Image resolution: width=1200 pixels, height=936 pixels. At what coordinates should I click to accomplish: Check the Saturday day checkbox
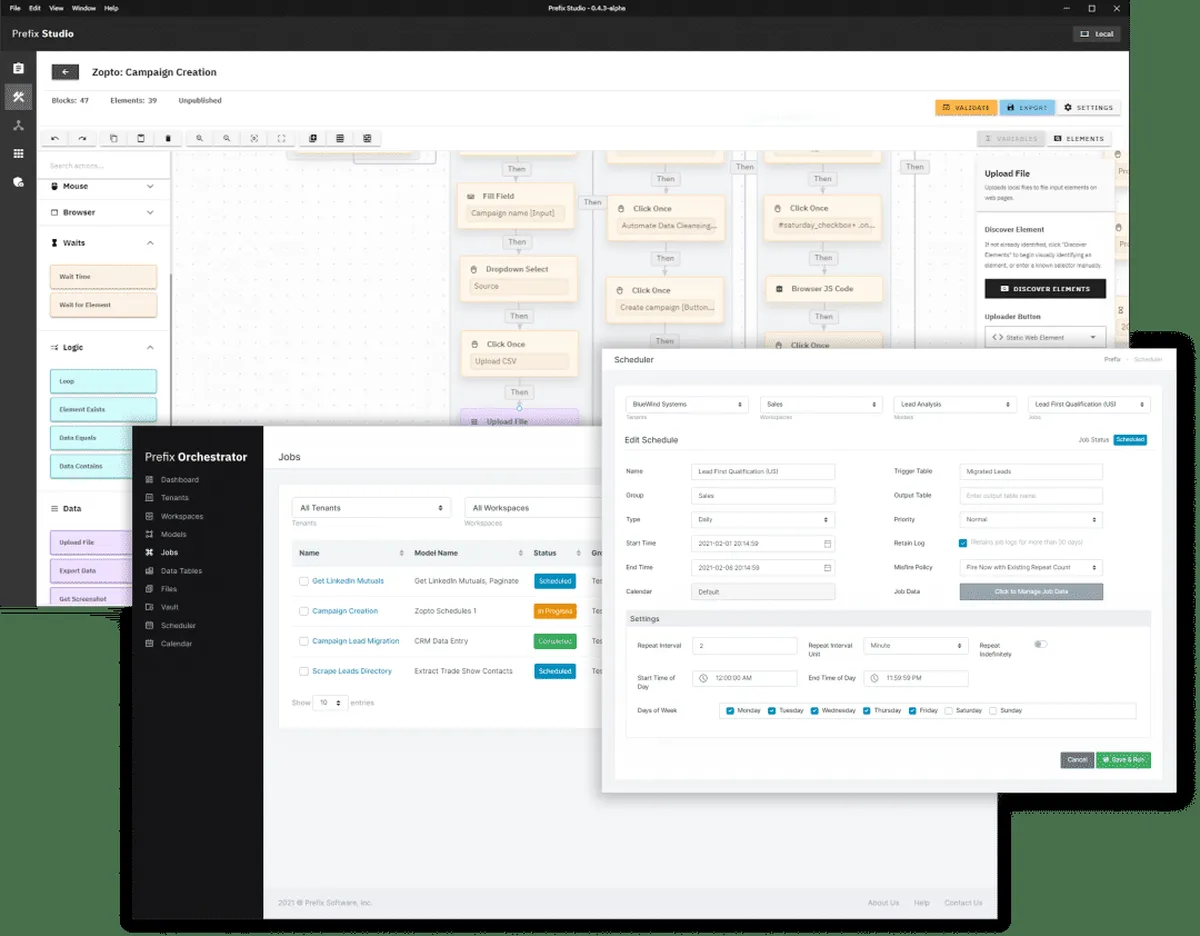[x=950, y=711]
